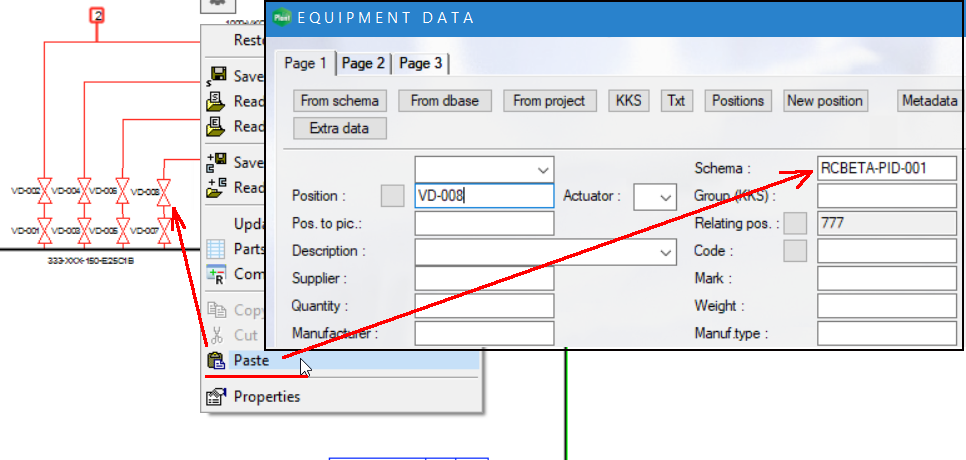The width and height of the screenshot is (966, 460).
Task: Click the Position field containing VD-008
Action: [x=484, y=196]
